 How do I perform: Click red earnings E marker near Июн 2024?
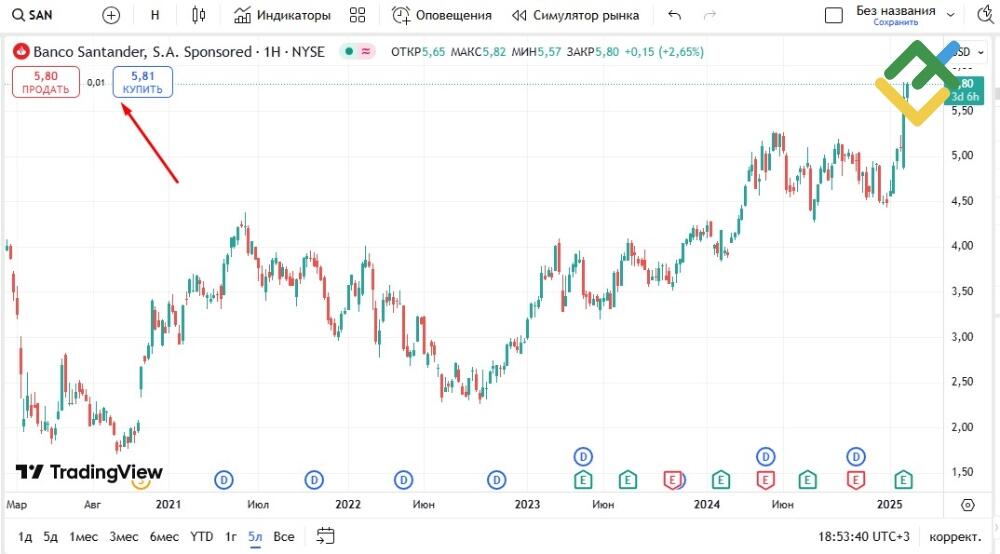(765, 479)
